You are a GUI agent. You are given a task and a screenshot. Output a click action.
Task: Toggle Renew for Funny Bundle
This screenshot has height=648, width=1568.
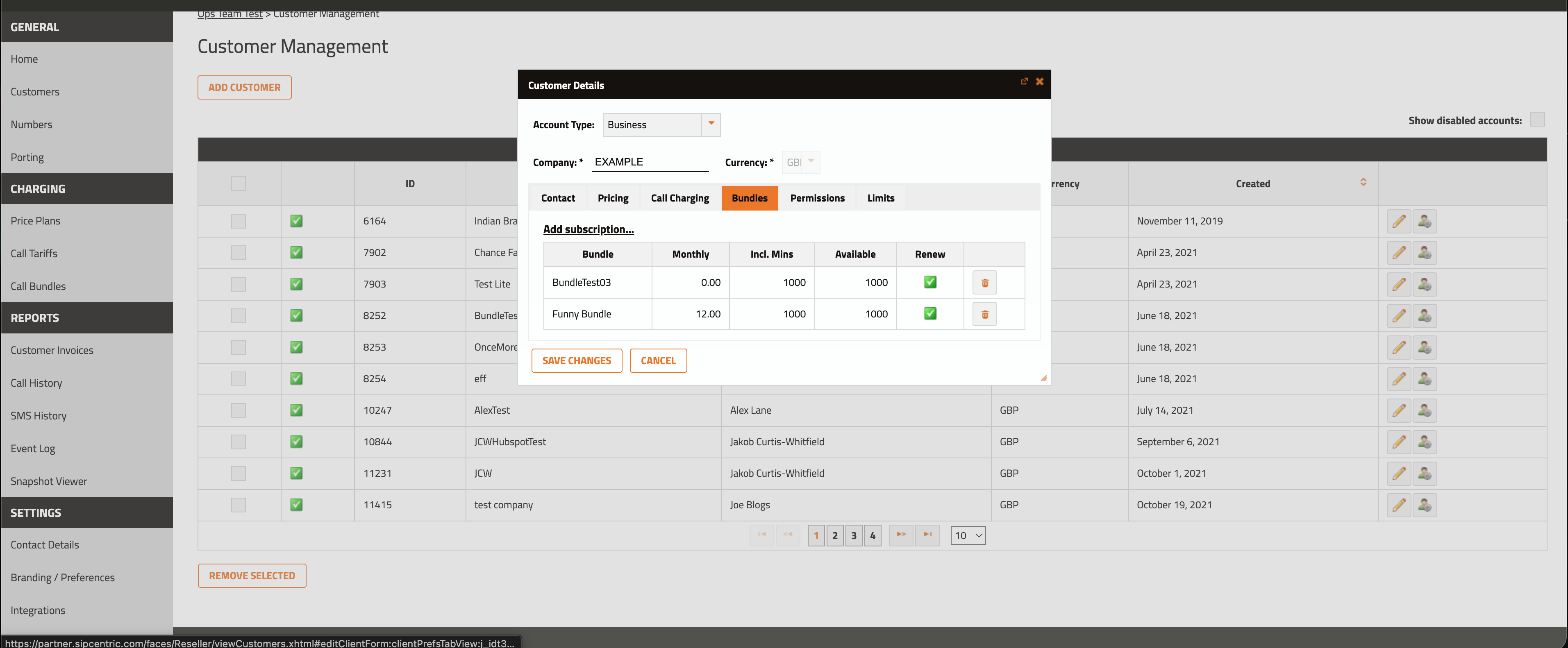tap(930, 314)
